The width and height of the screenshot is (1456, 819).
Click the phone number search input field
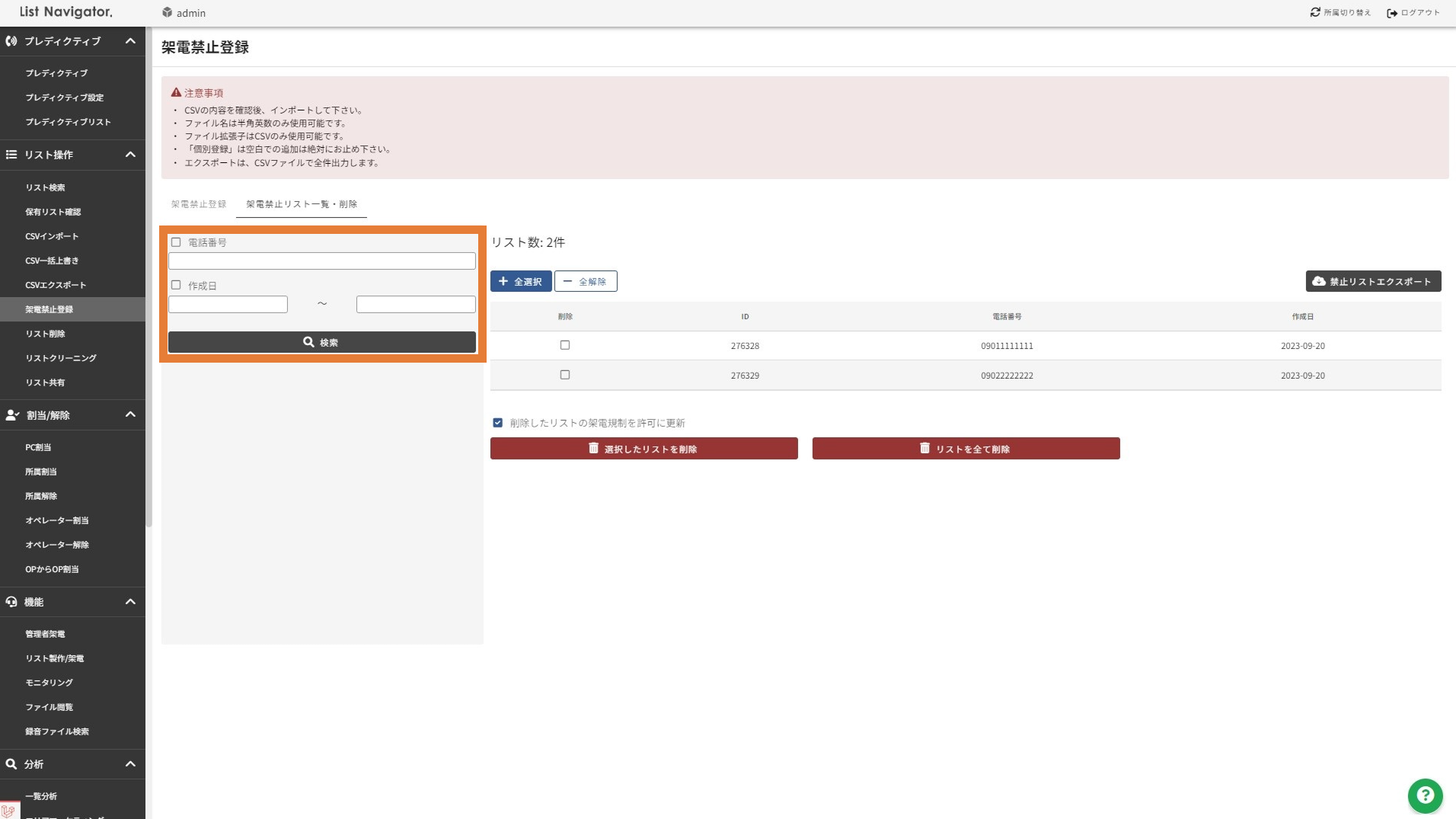(321, 261)
